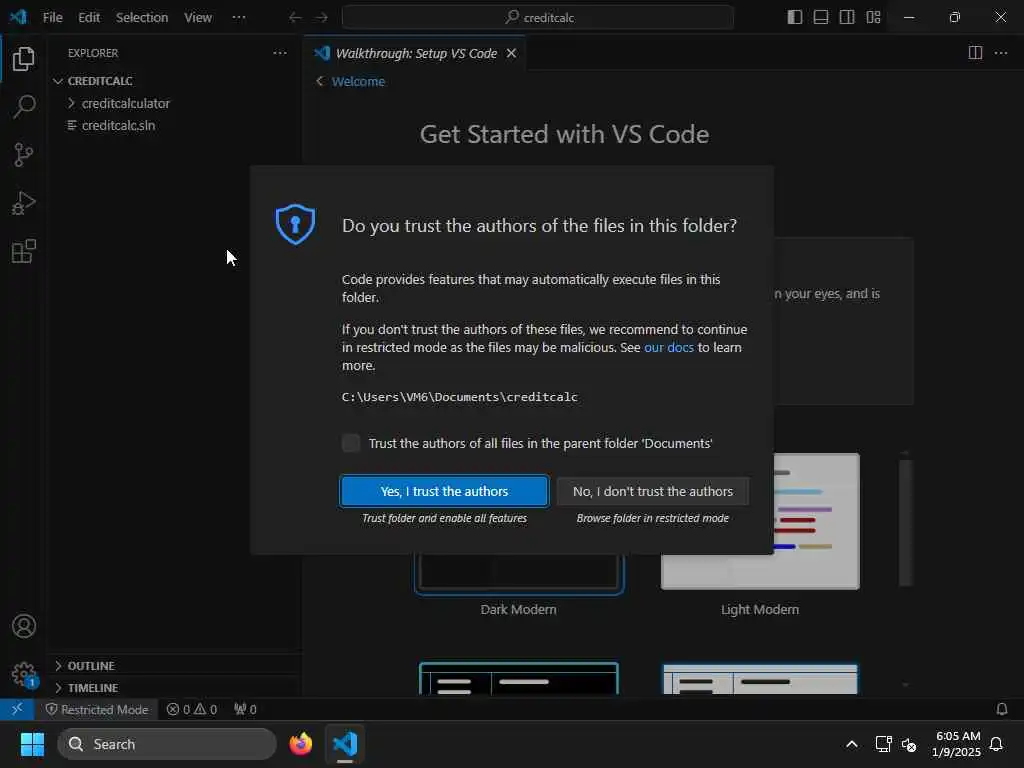Open Customize Layout icon

coord(873,18)
